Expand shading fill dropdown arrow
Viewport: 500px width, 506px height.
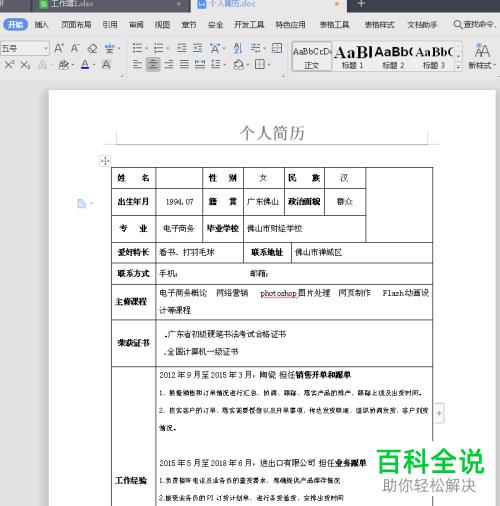point(248,65)
